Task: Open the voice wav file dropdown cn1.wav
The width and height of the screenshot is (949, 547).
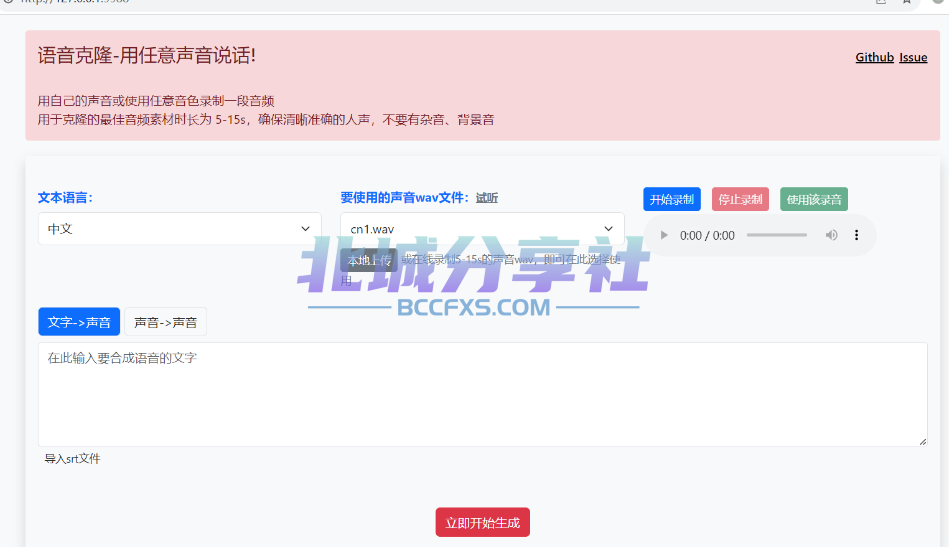Action: pyautogui.click(x=482, y=229)
